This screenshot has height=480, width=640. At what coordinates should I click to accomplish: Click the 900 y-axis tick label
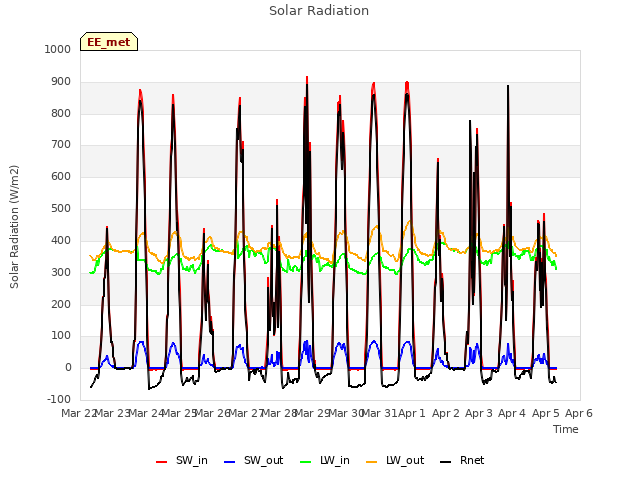(x=61, y=82)
